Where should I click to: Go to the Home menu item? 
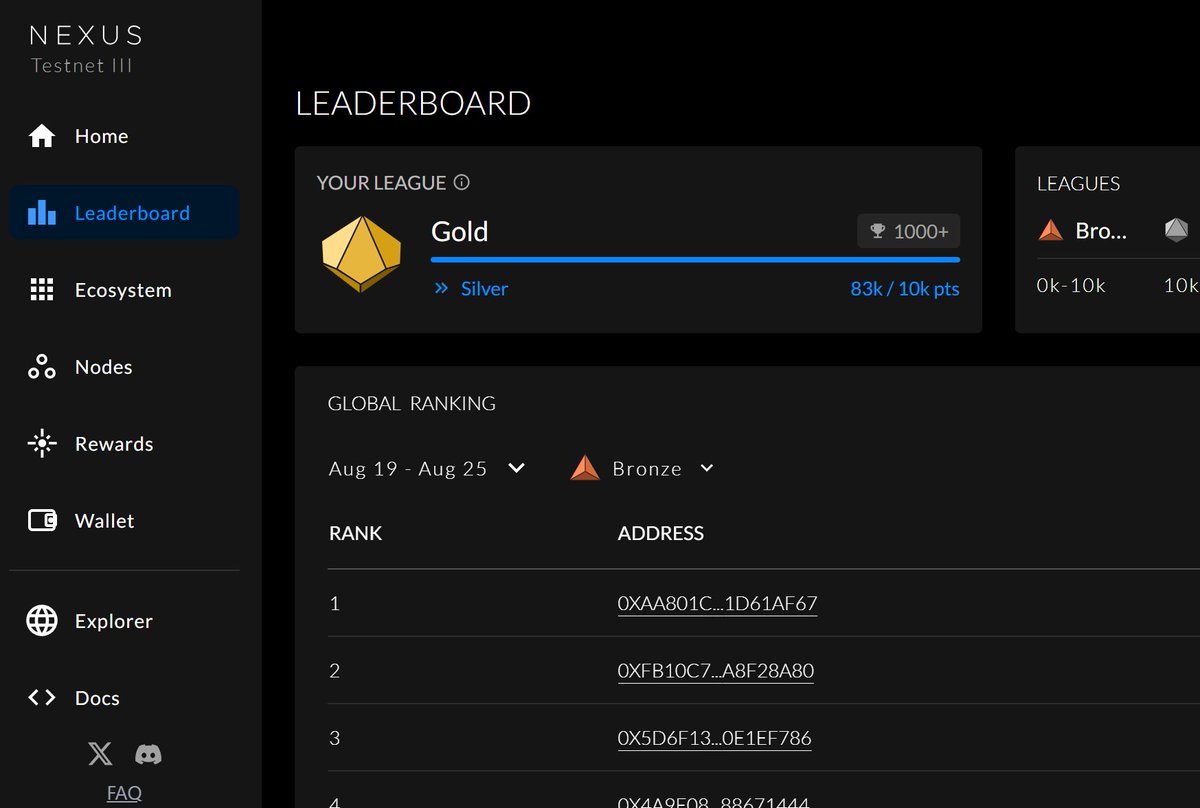click(124, 136)
